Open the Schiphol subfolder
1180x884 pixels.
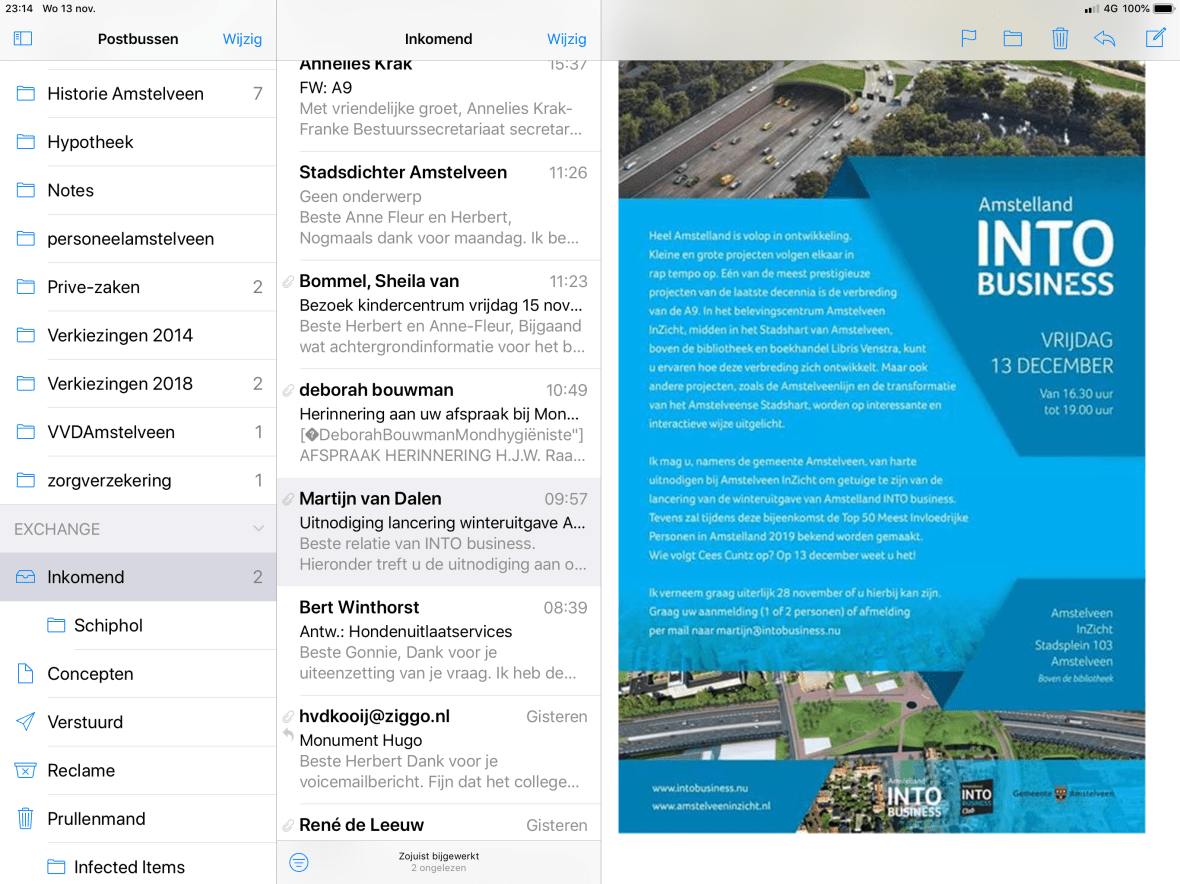tap(108, 626)
